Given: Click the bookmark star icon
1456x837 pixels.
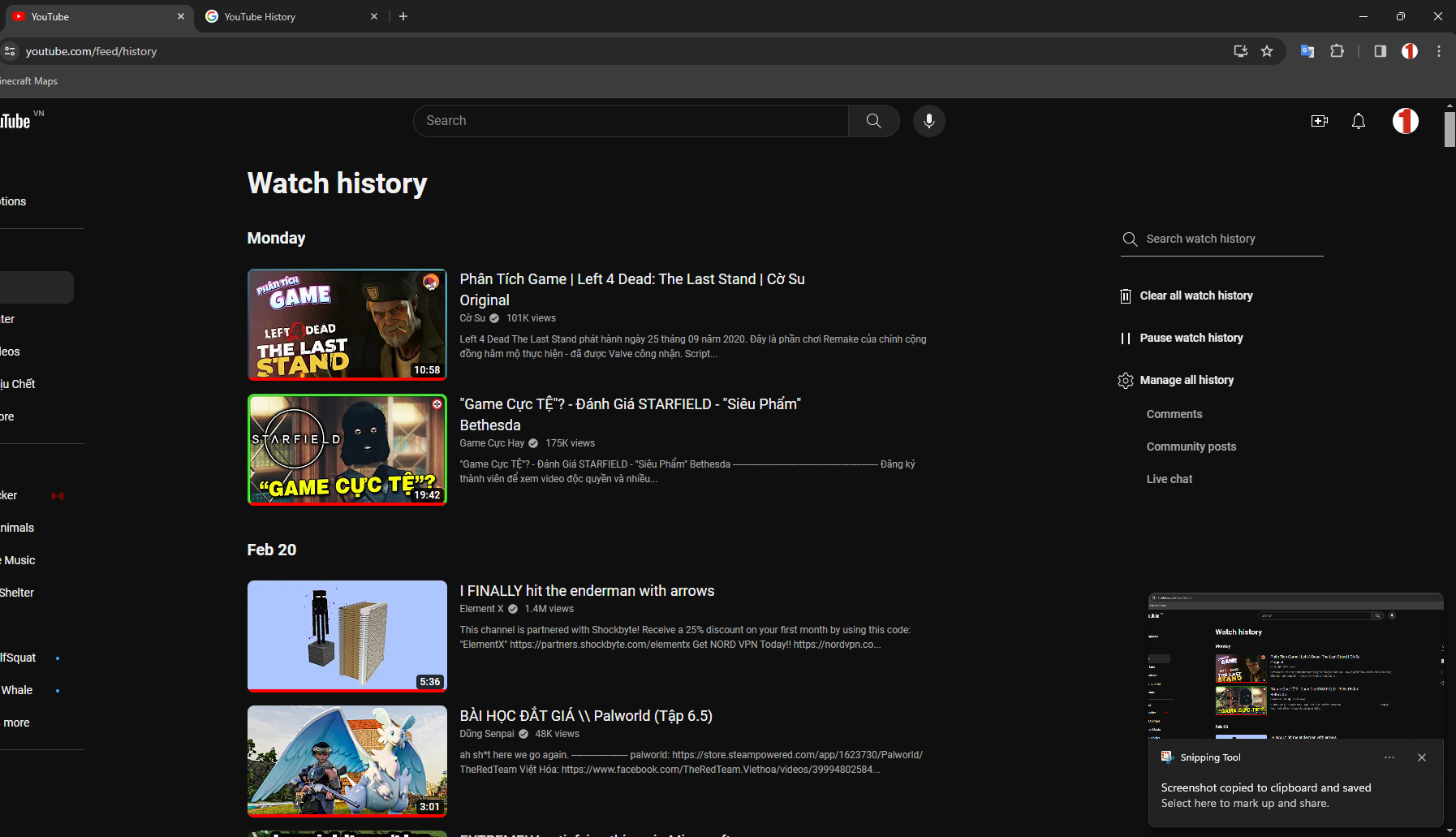Looking at the screenshot, I should (x=1267, y=51).
